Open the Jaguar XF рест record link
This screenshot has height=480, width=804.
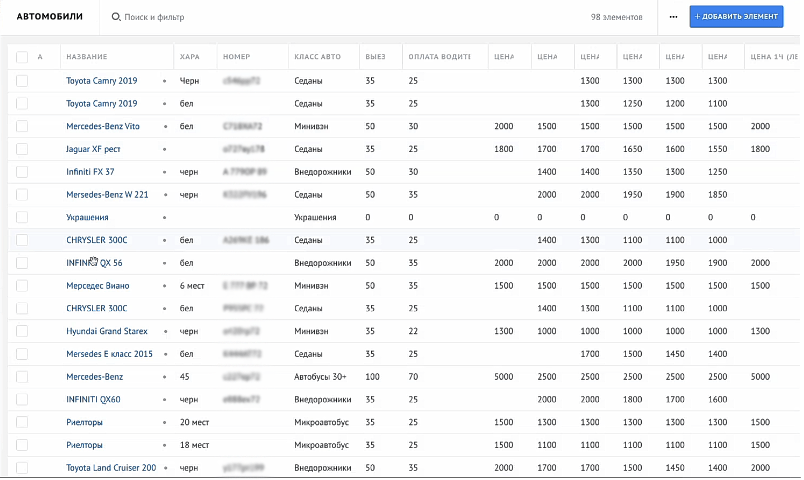[x=93, y=149]
